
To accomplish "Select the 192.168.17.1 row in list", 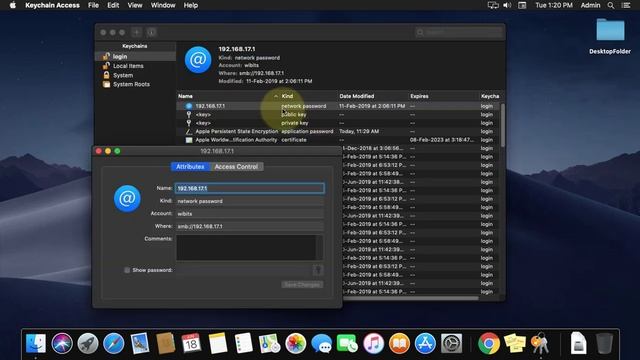I will pyautogui.click(x=338, y=106).
